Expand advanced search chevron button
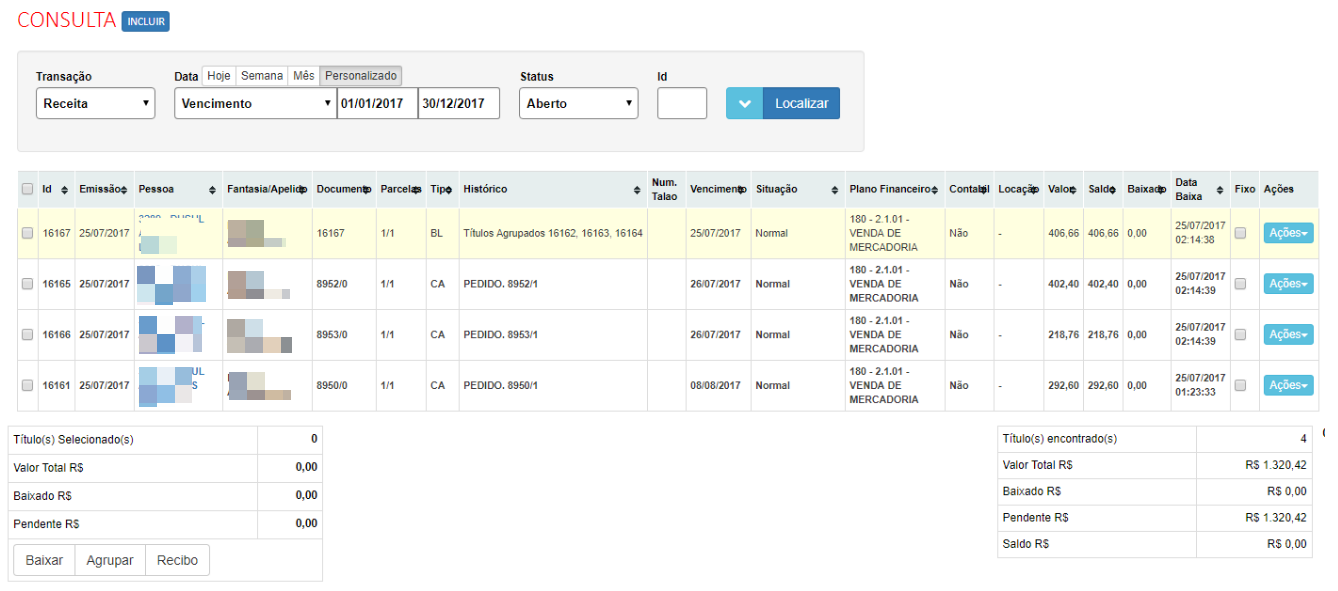Viewport: 1338px width, 591px height. 744,103
